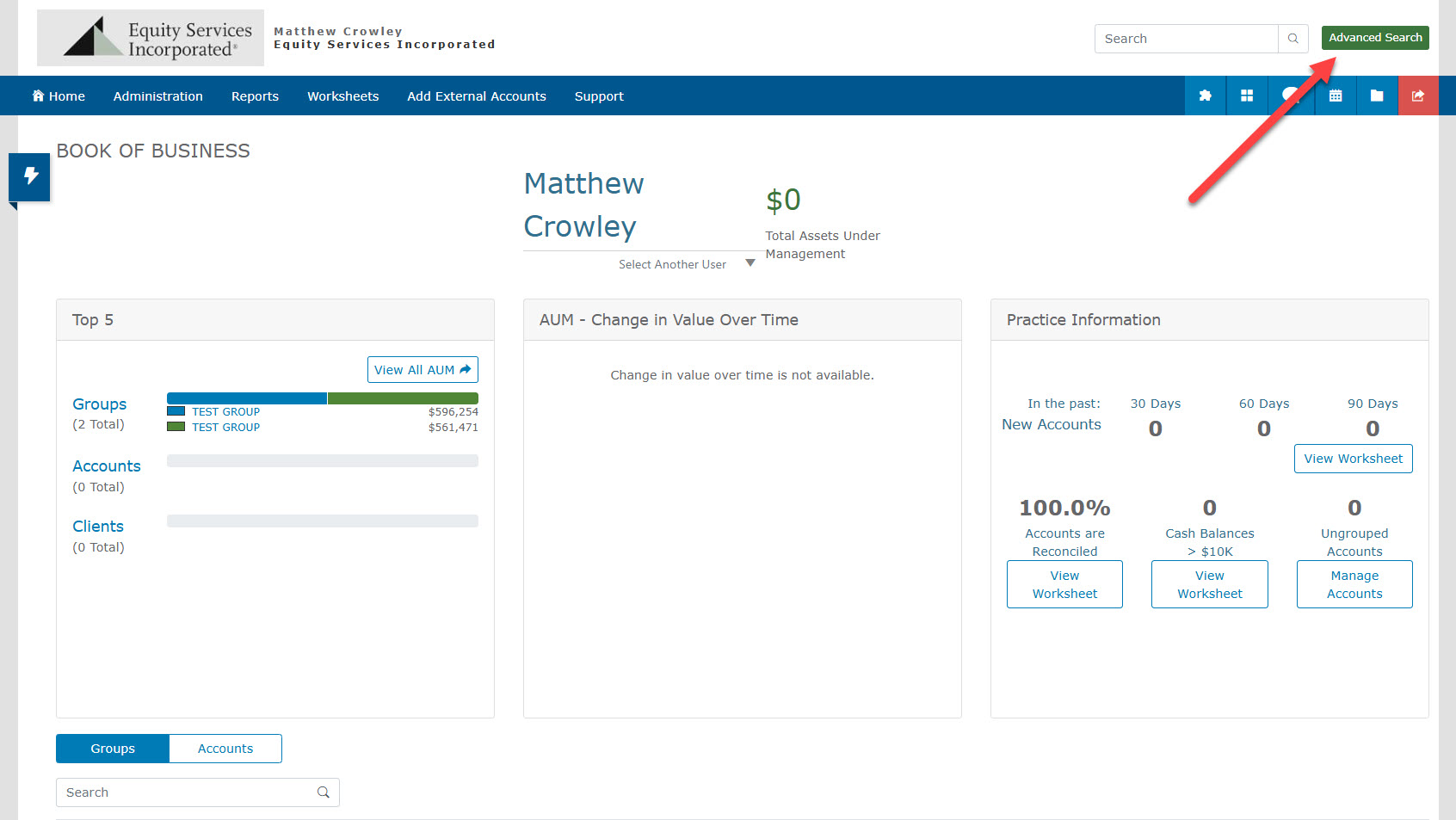Click the magnifier in the lower Search field
The image size is (1456, 820).
tap(324, 792)
